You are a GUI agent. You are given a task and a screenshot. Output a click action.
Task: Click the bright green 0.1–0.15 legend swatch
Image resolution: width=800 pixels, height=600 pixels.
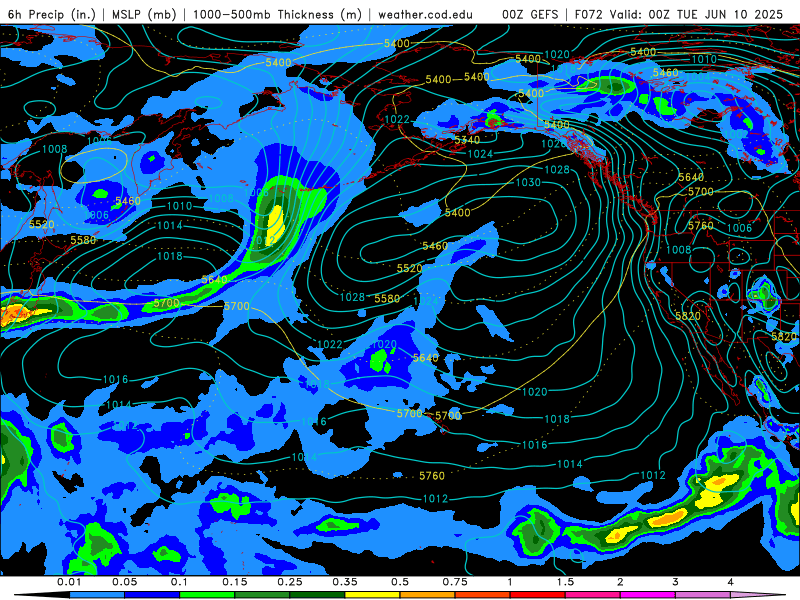pyautogui.click(x=207, y=595)
